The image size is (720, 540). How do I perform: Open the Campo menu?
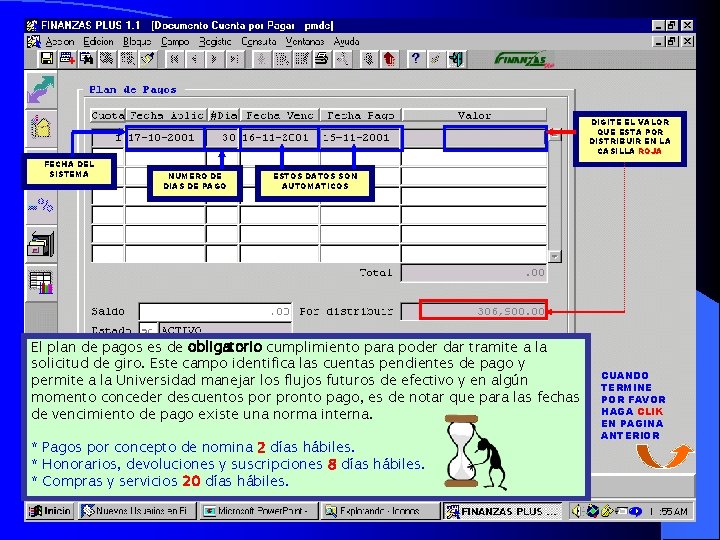(x=175, y=42)
